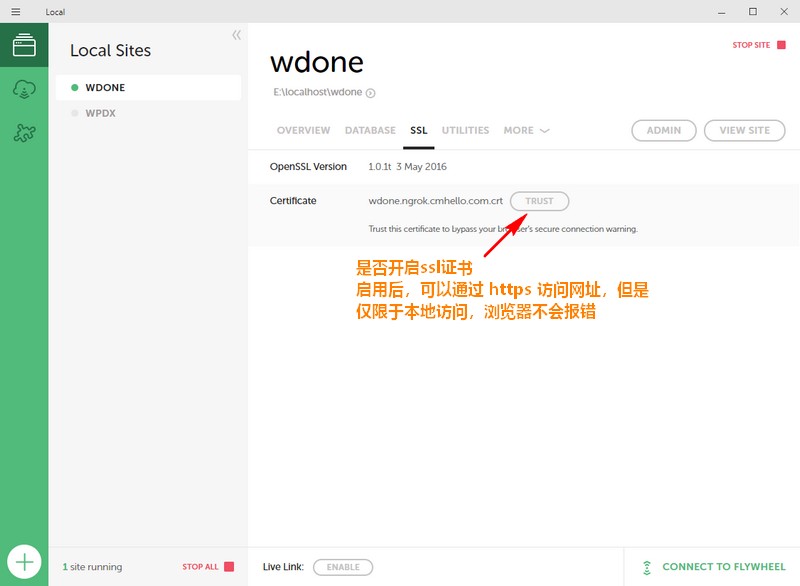
Task: Open the hamburger menu in the title bar
Action: (16, 11)
